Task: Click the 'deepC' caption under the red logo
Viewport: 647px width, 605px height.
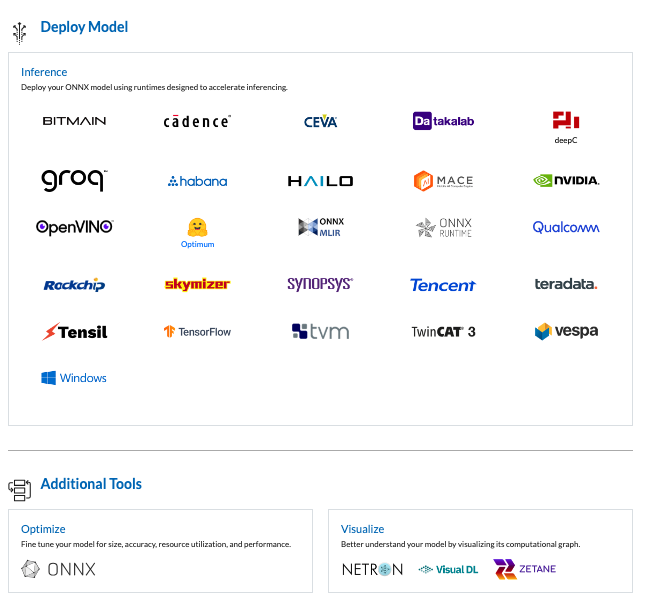Action: 566,140
